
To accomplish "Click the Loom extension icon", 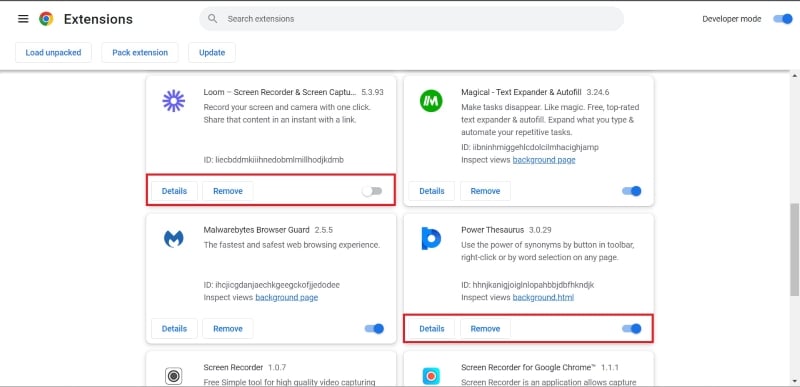I will (x=173, y=101).
